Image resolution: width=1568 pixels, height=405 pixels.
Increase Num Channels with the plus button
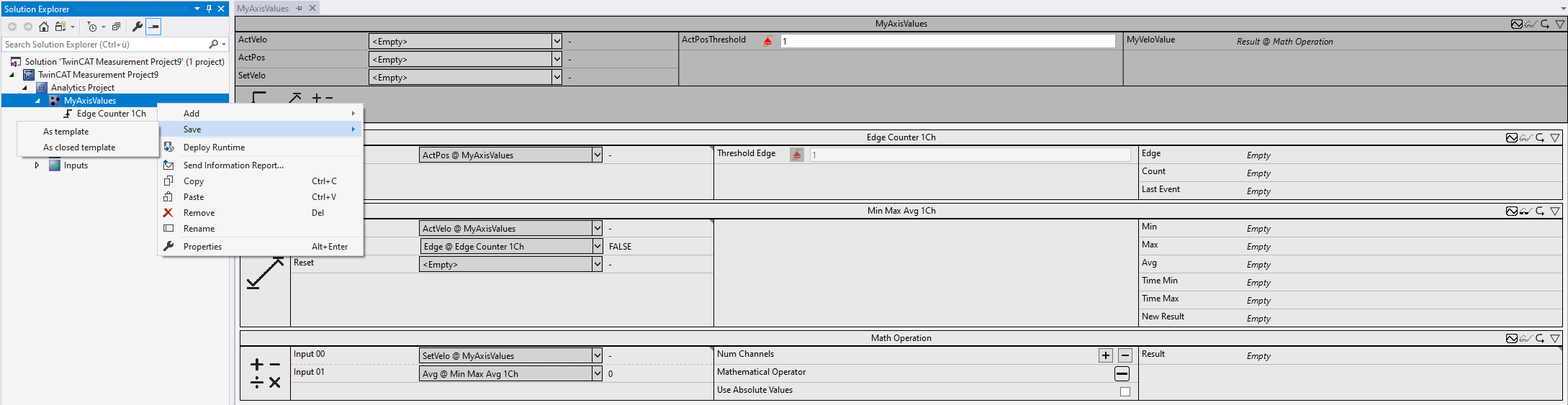click(x=1106, y=355)
